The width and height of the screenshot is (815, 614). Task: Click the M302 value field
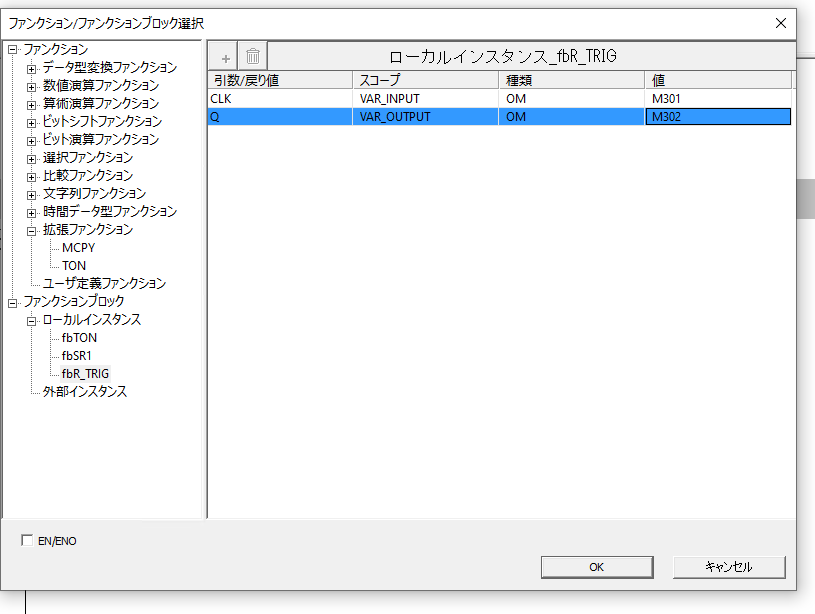pos(717,117)
